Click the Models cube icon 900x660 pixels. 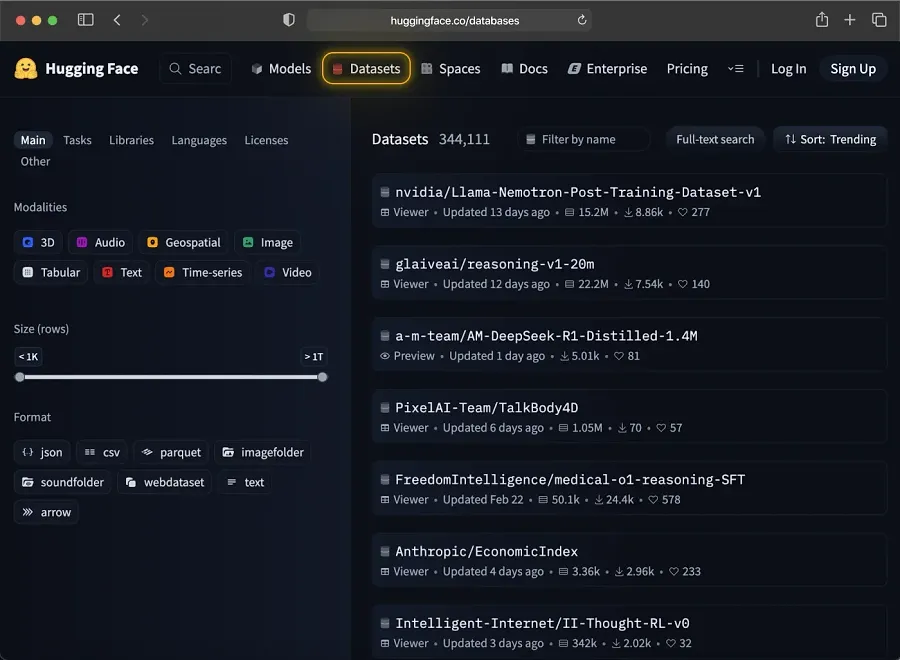(x=257, y=69)
